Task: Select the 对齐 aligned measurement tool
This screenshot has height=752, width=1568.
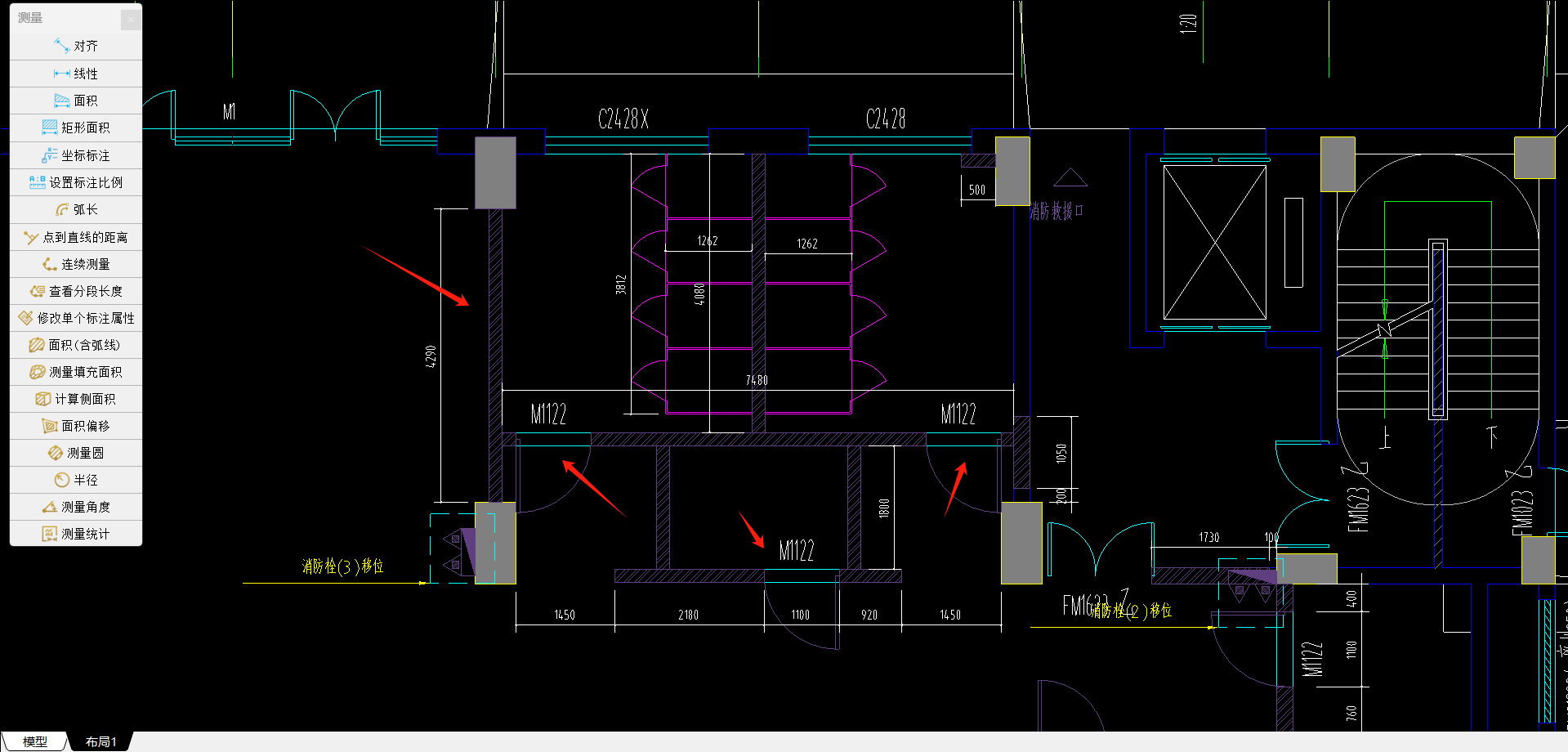Action: (76, 47)
